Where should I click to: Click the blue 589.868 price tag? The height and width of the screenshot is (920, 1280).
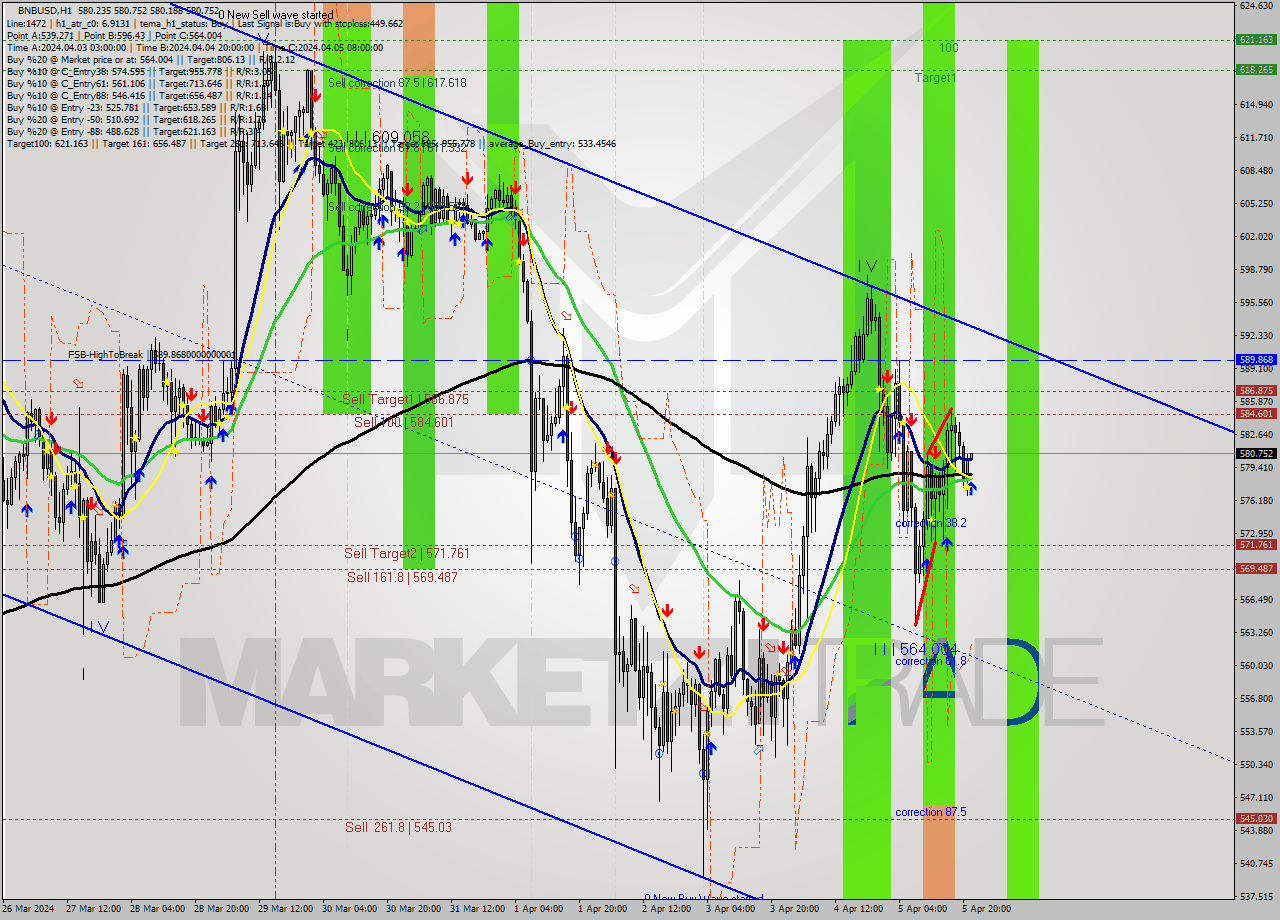(1256, 360)
